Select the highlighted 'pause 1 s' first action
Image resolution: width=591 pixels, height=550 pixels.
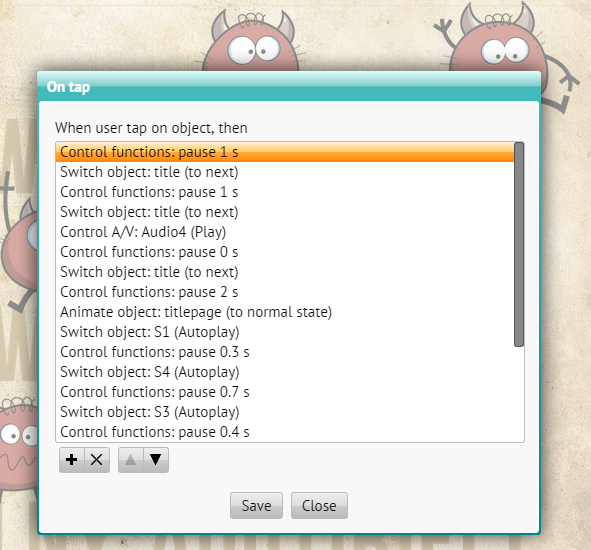[285, 152]
